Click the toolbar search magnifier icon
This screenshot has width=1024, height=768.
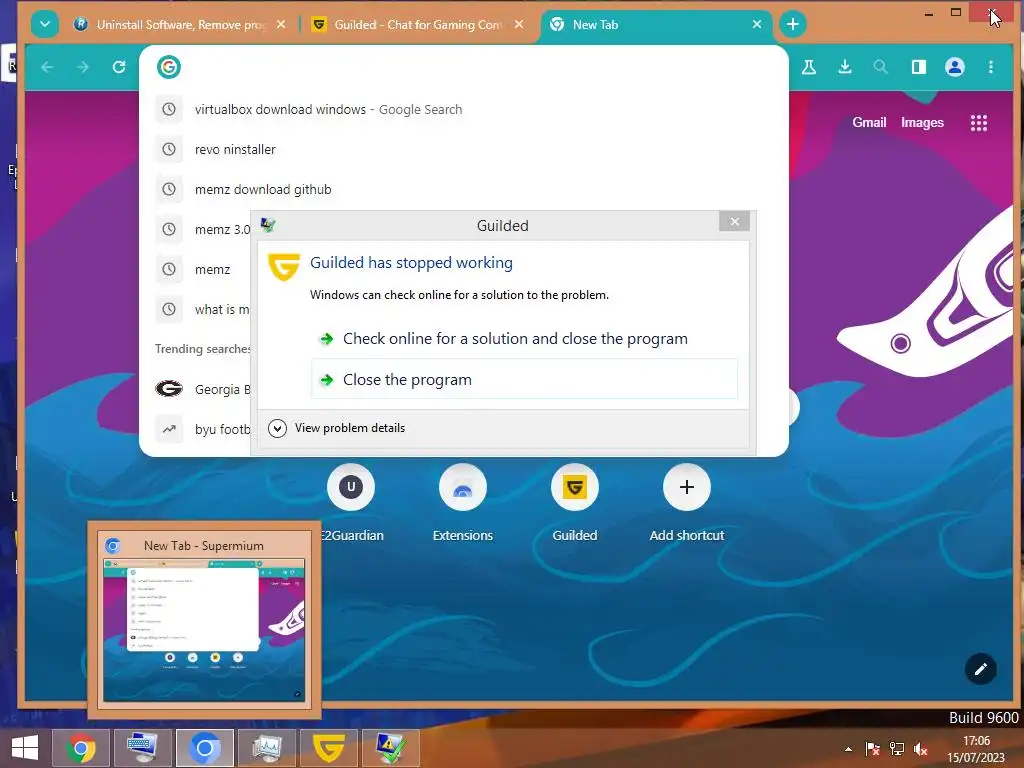880,67
